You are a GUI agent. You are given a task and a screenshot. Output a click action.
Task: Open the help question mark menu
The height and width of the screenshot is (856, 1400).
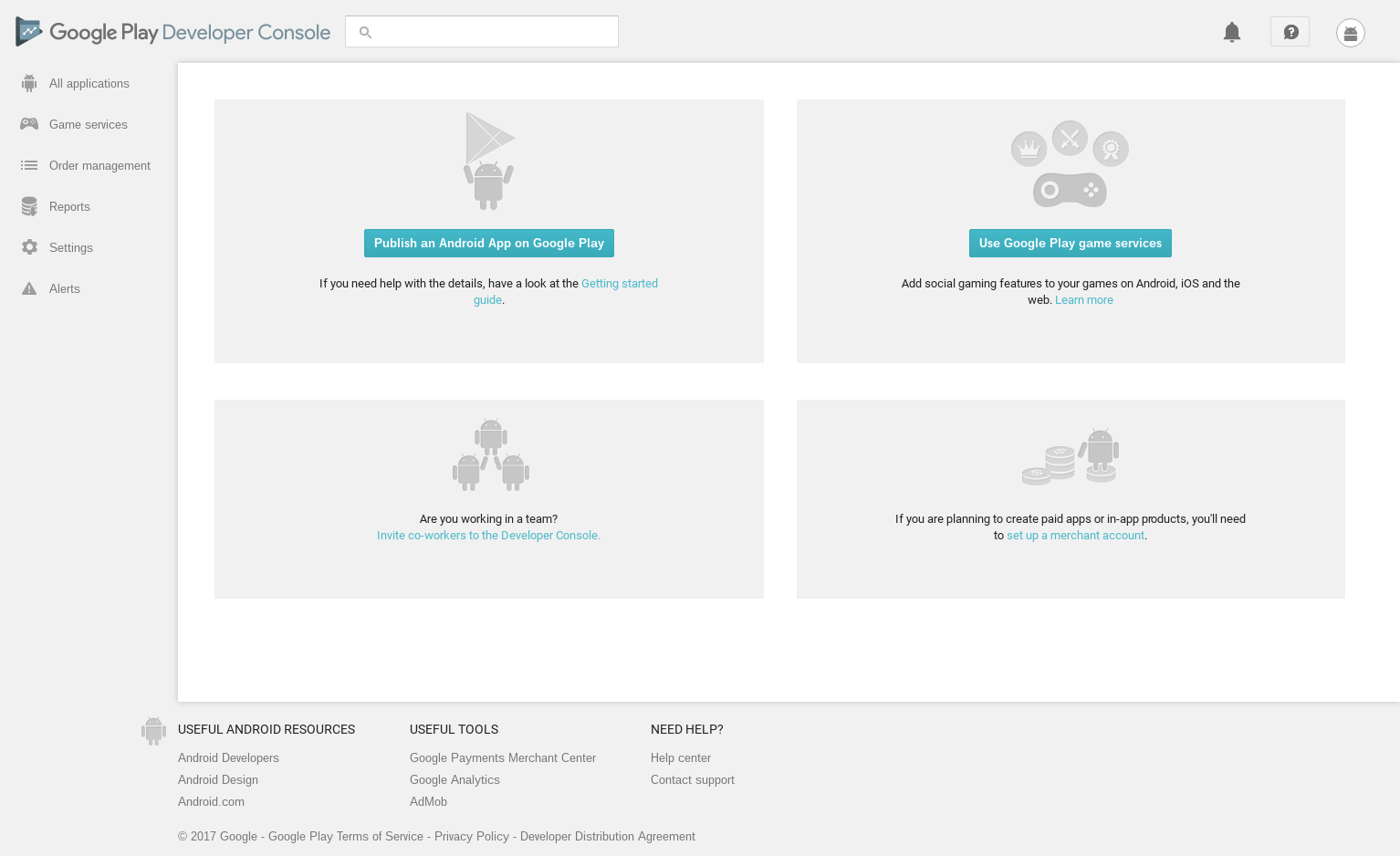coord(1290,32)
